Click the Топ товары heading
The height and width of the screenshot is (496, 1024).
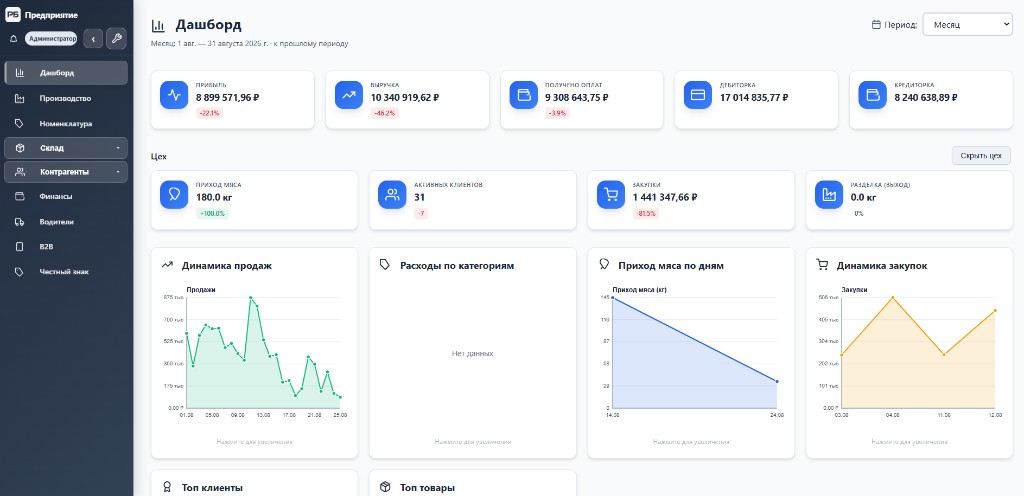(x=428, y=488)
